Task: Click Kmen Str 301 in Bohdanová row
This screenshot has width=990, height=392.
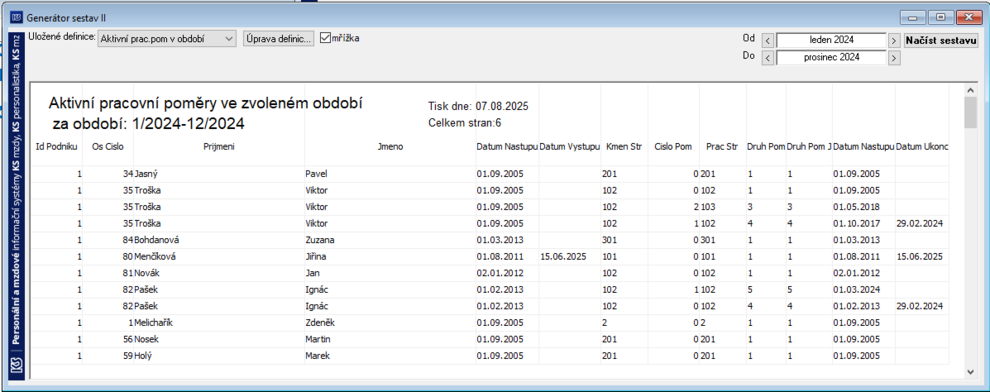Action: (x=610, y=240)
